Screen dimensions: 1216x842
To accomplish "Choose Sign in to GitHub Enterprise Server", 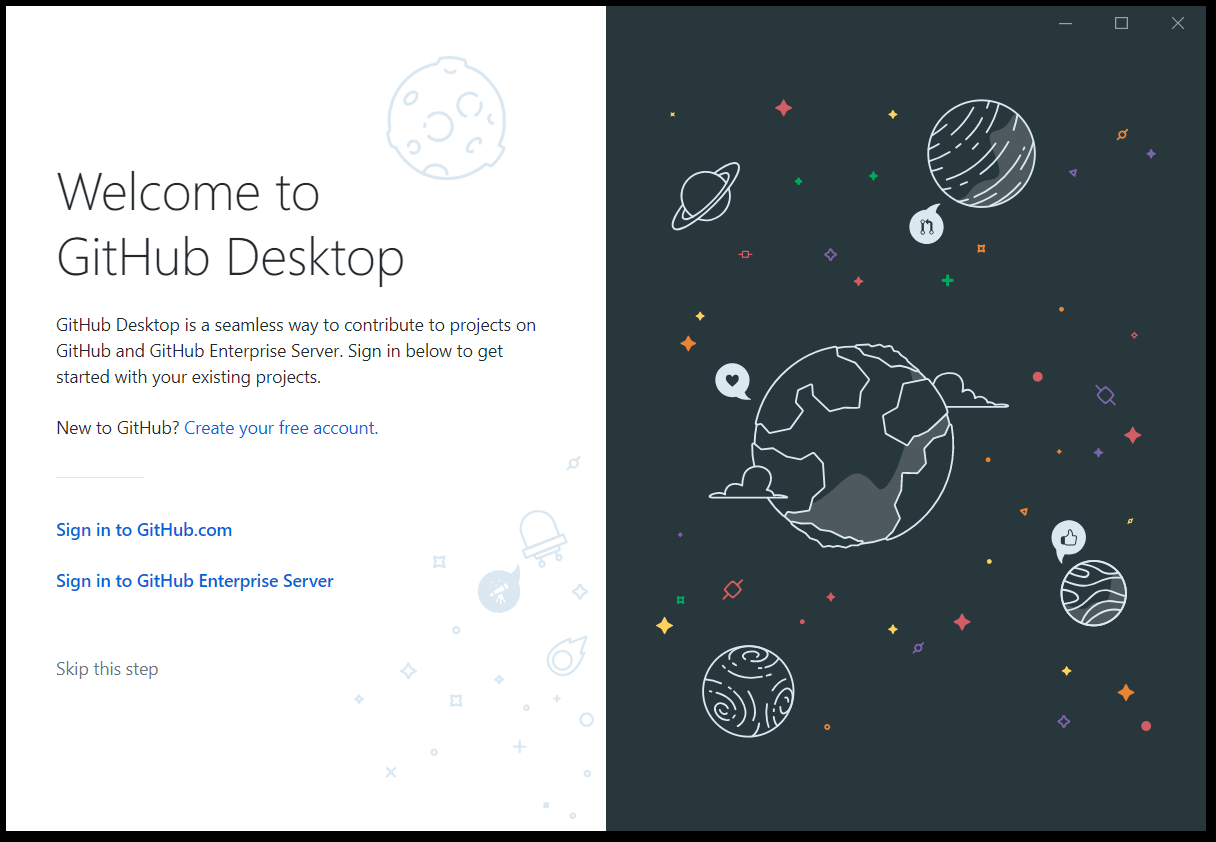I will (x=195, y=581).
